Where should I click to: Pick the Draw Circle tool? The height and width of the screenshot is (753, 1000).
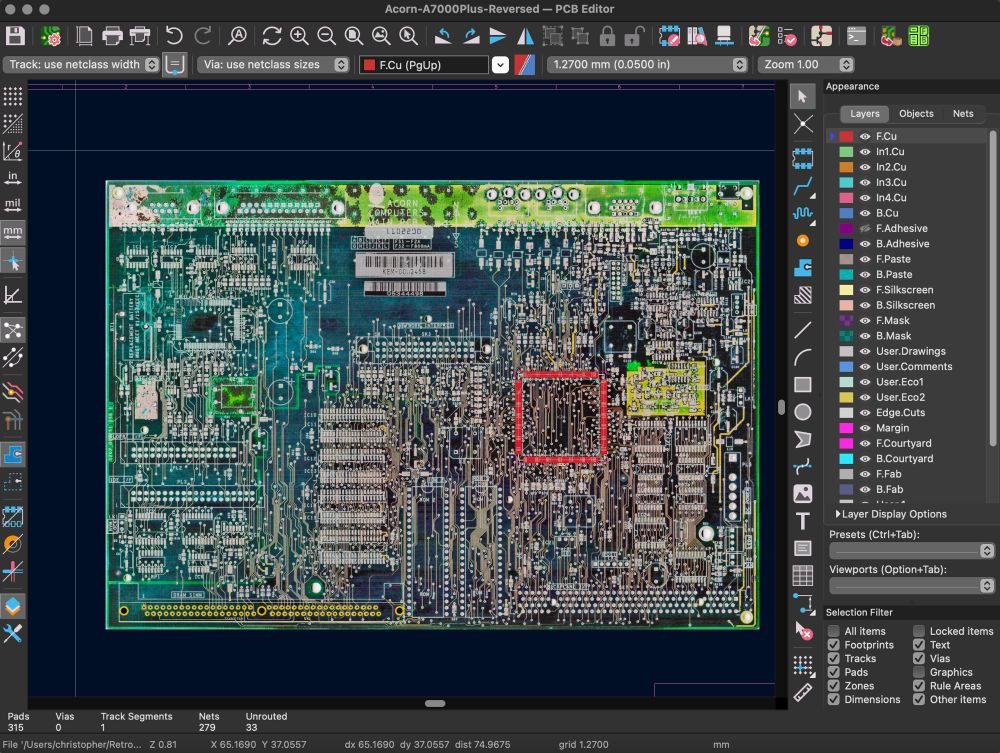point(802,412)
